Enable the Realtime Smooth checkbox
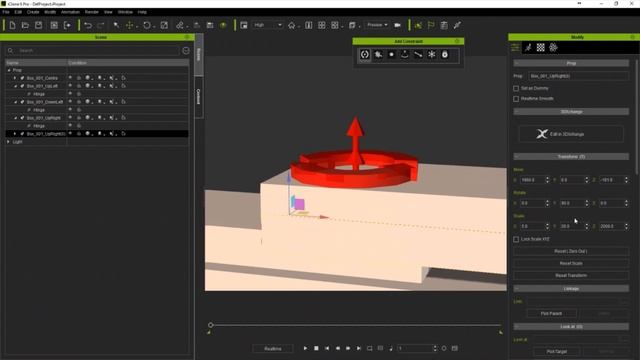The image size is (640, 360). [516, 99]
